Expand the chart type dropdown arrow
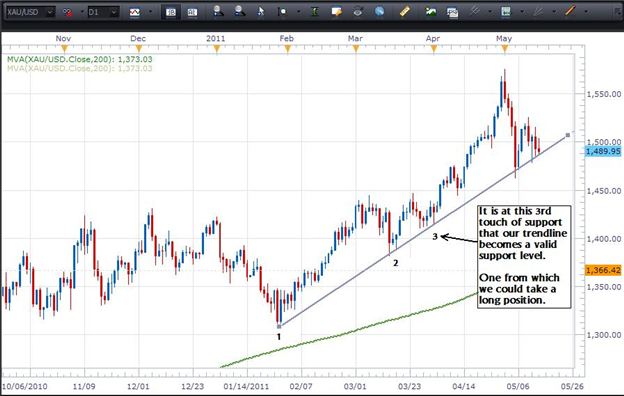This screenshot has width=624, height=396. click(150, 12)
